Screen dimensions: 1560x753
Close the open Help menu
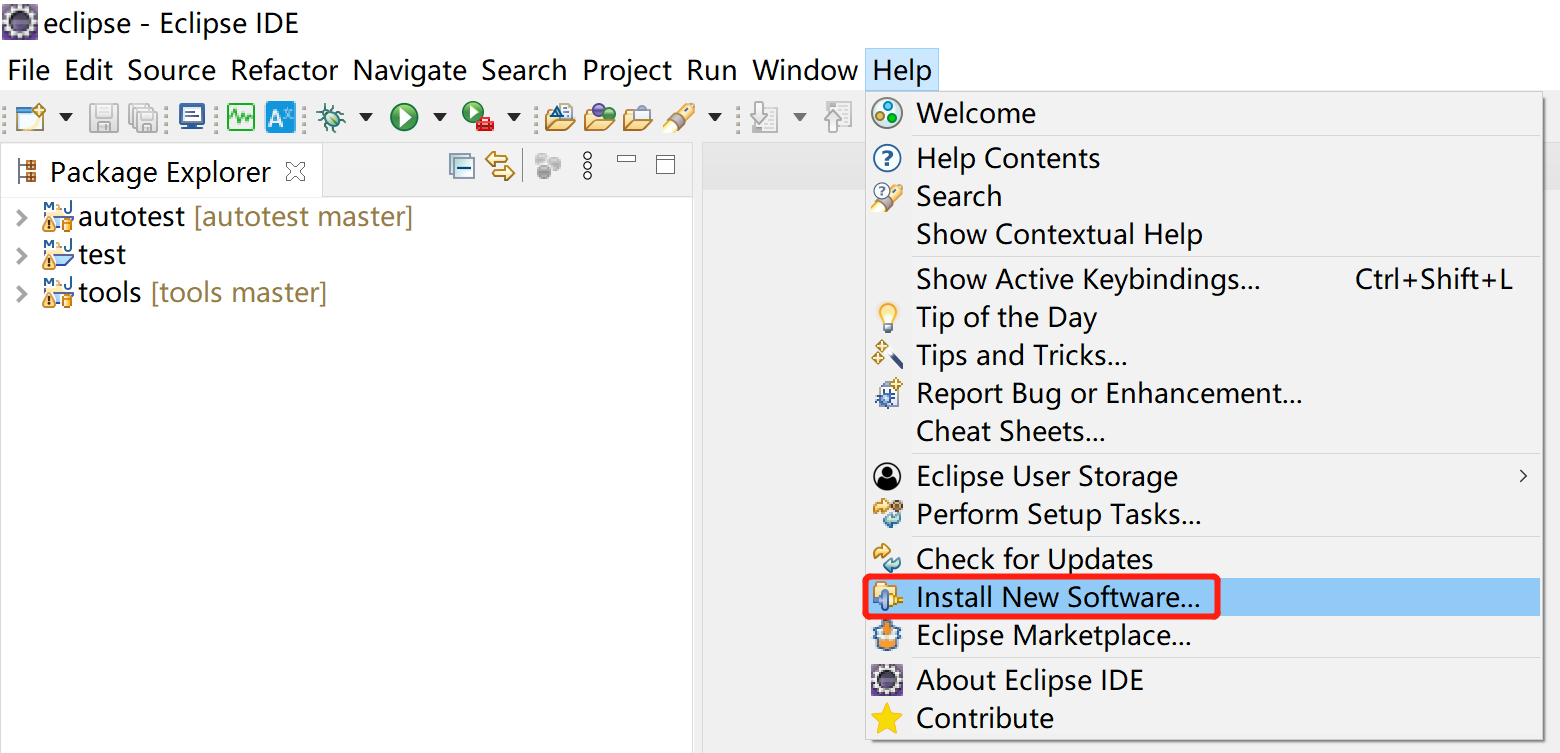tap(902, 70)
